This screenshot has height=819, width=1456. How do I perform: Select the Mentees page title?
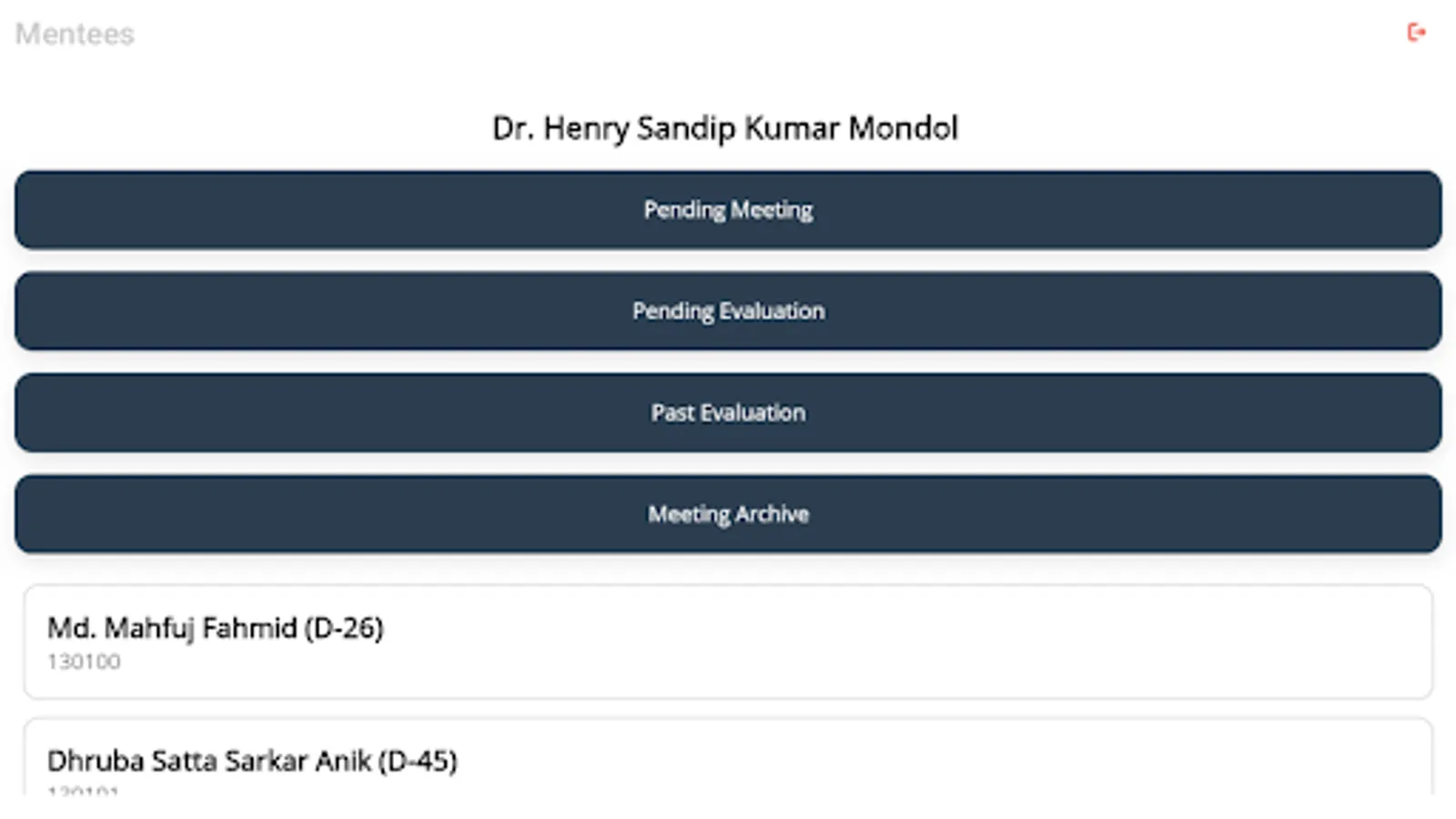tap(75, 34)
